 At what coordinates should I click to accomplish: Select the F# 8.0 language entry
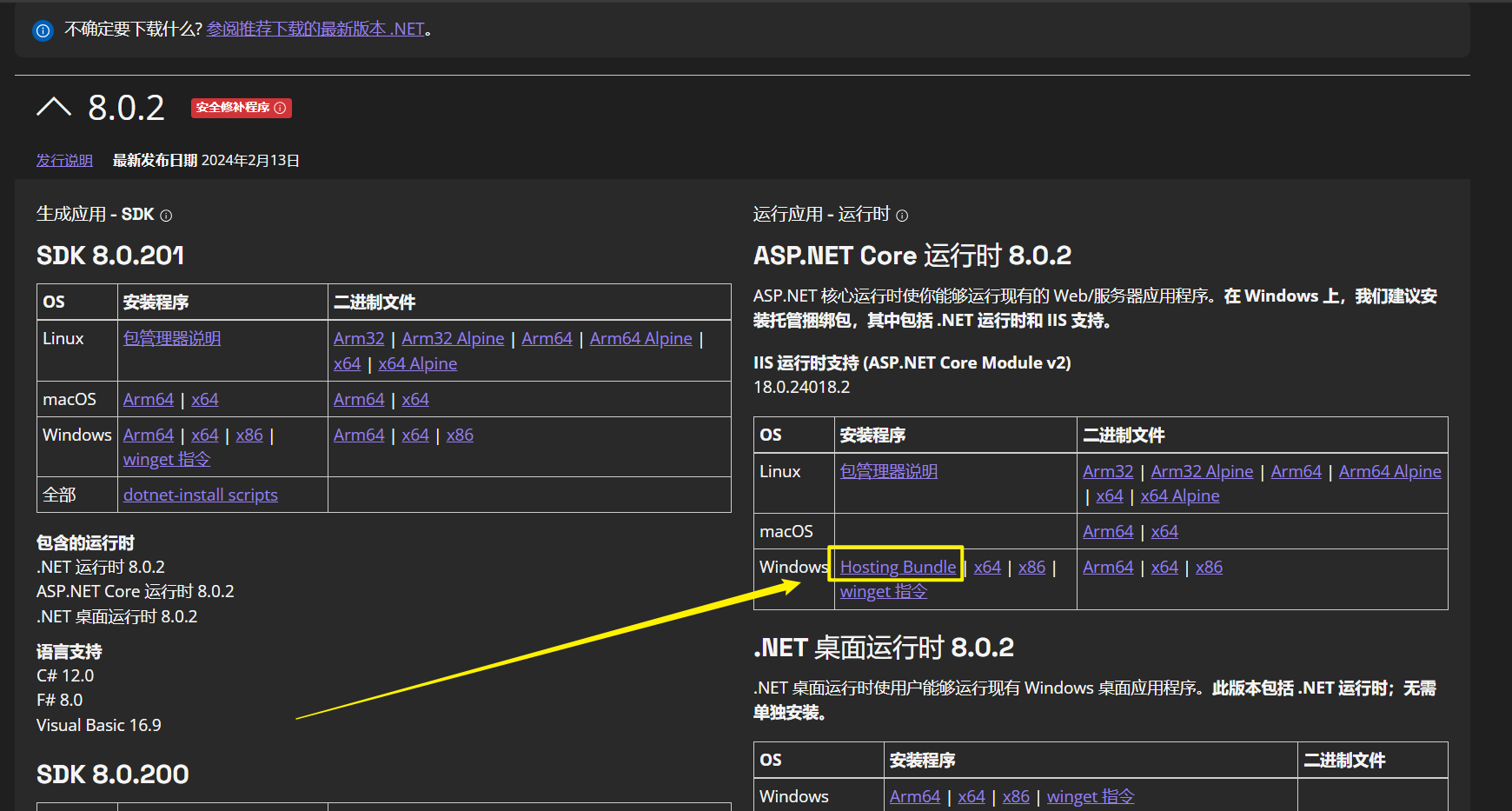(x=60, y=700)
